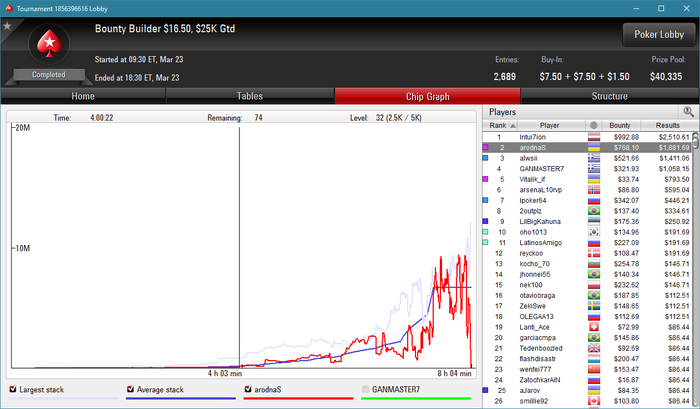The image size is (700, 409).
Task: Click the flag icon for Intui7ion
Action: point(594,137)
